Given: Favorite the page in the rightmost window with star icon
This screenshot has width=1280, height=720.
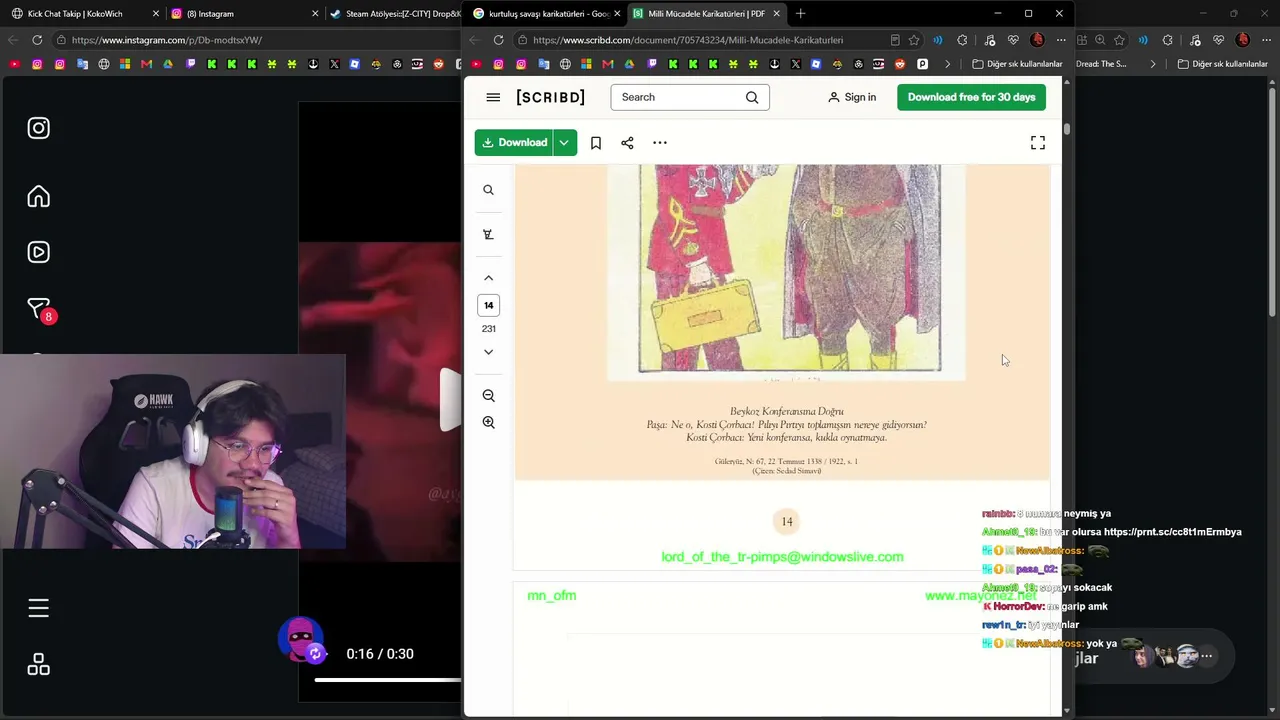Looking at the screenshot, I should coord(1119,40).
